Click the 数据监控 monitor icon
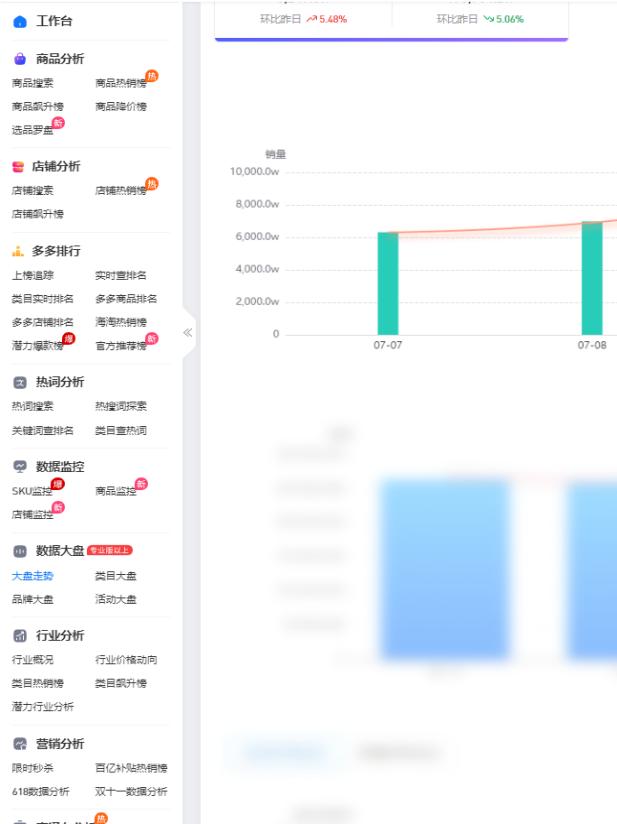The height and width of the screenshot is (824, 617). (x=20, y=467)
